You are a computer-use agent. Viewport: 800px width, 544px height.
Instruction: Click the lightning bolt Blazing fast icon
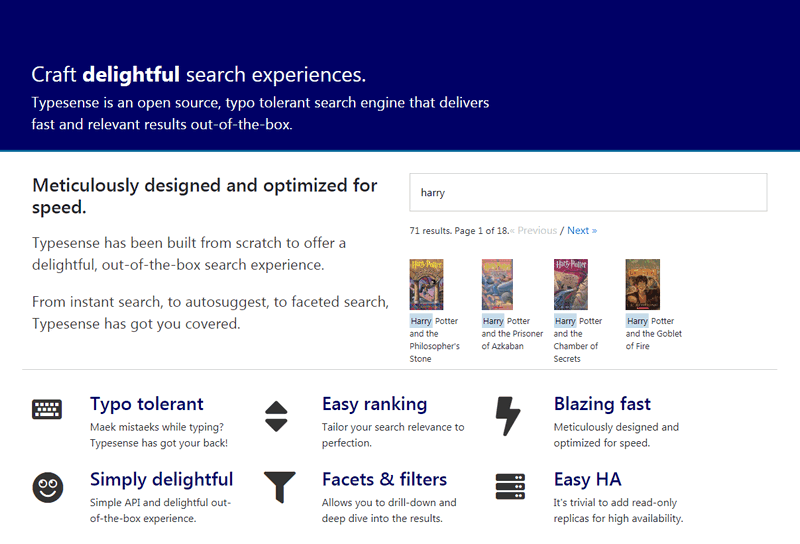(x=509, y=415)
